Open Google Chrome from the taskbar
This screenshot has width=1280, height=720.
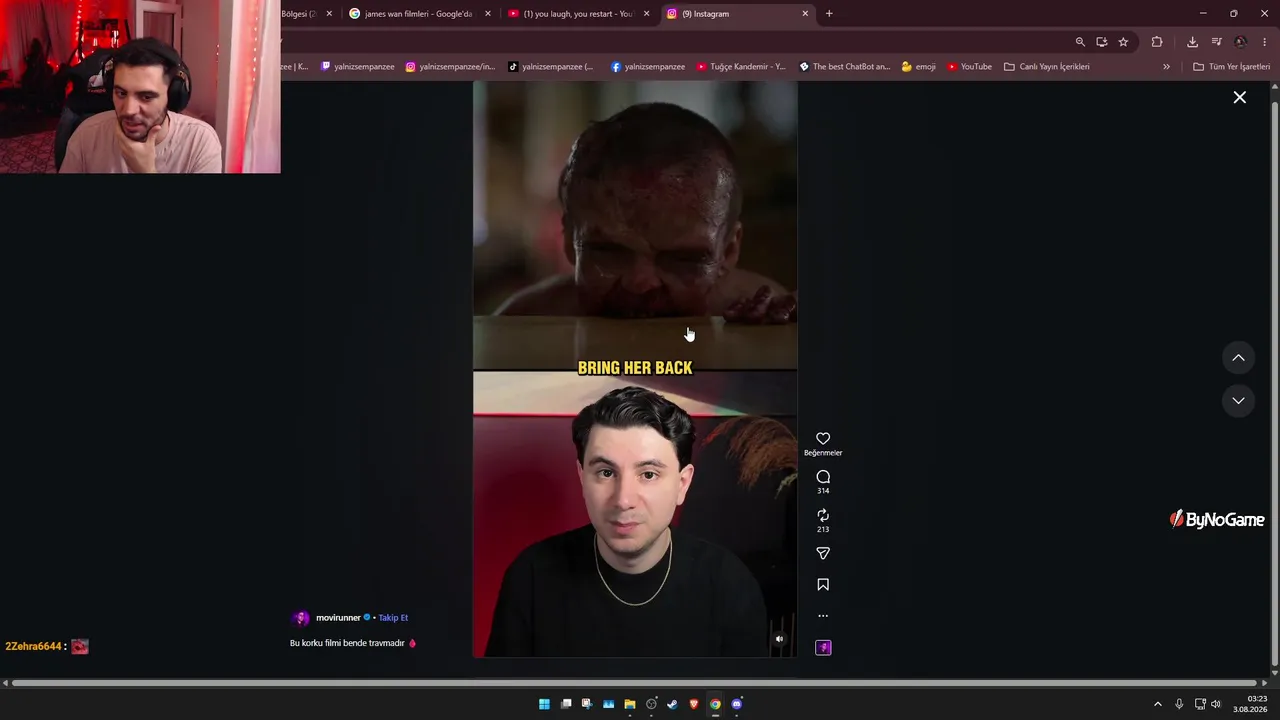point(715,704)
